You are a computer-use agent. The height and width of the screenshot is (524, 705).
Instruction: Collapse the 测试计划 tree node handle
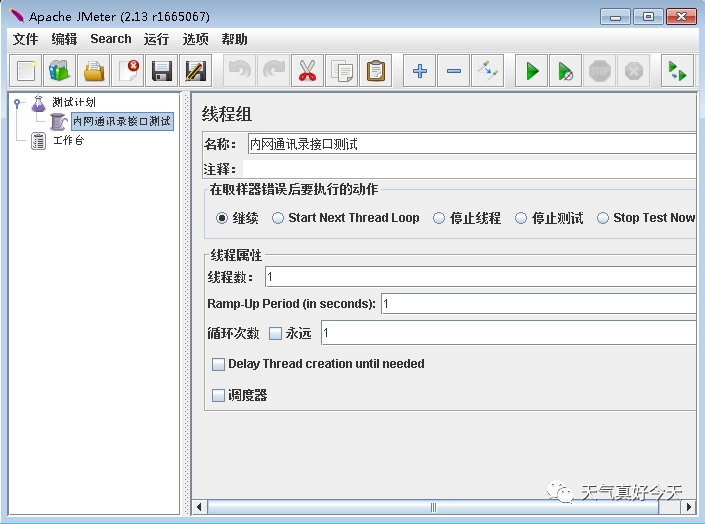click(x=17, y=103)
